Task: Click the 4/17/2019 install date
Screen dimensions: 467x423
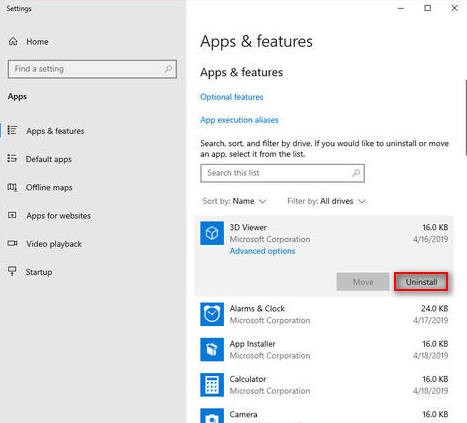Action: [431, 320]
